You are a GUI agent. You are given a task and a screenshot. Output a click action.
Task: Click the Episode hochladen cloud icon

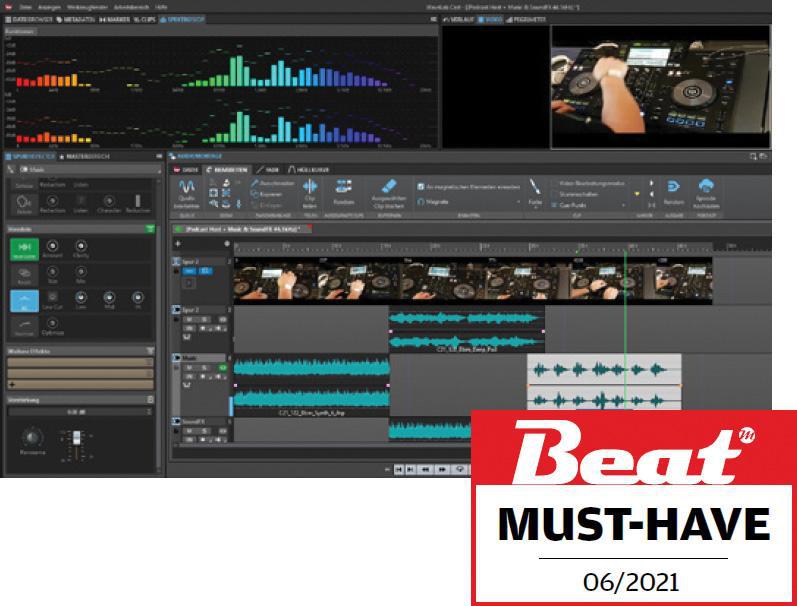(x=706, y=186)
